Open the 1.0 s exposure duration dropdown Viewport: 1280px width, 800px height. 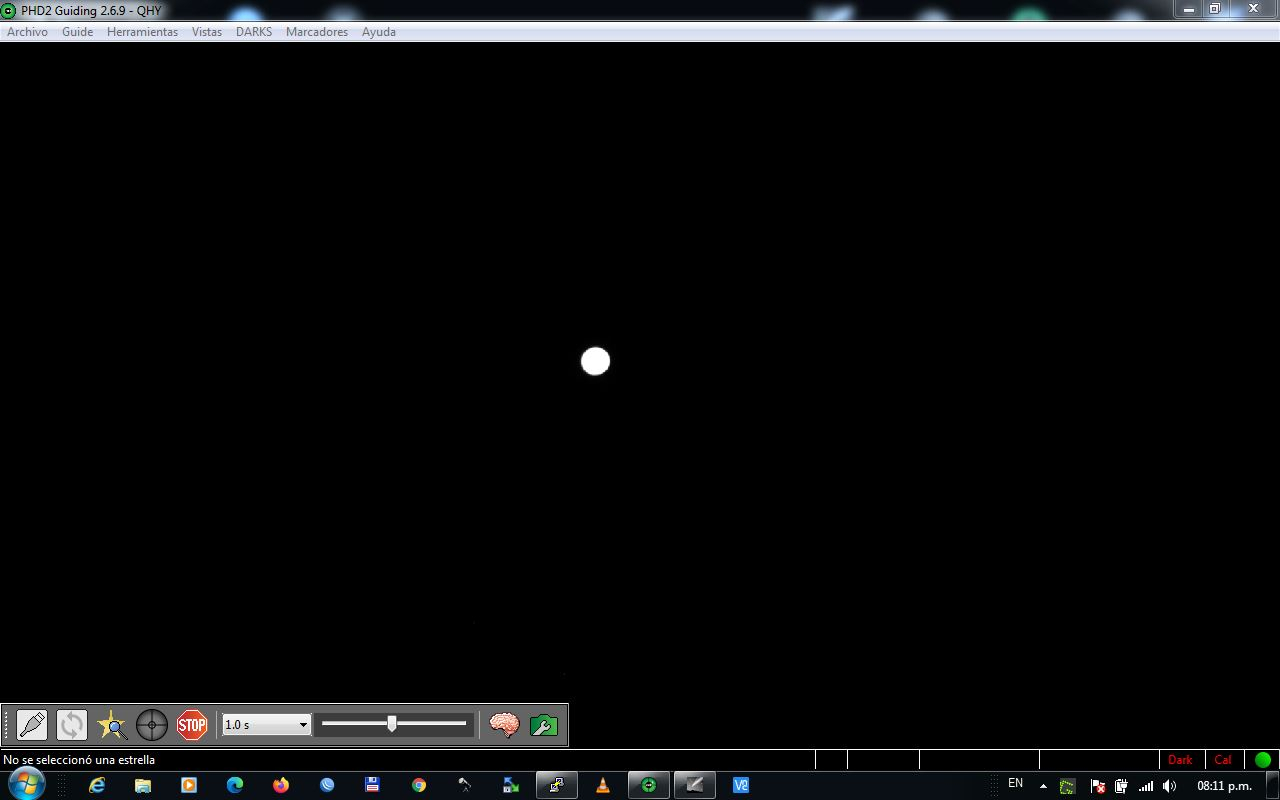tap(266, 725)
